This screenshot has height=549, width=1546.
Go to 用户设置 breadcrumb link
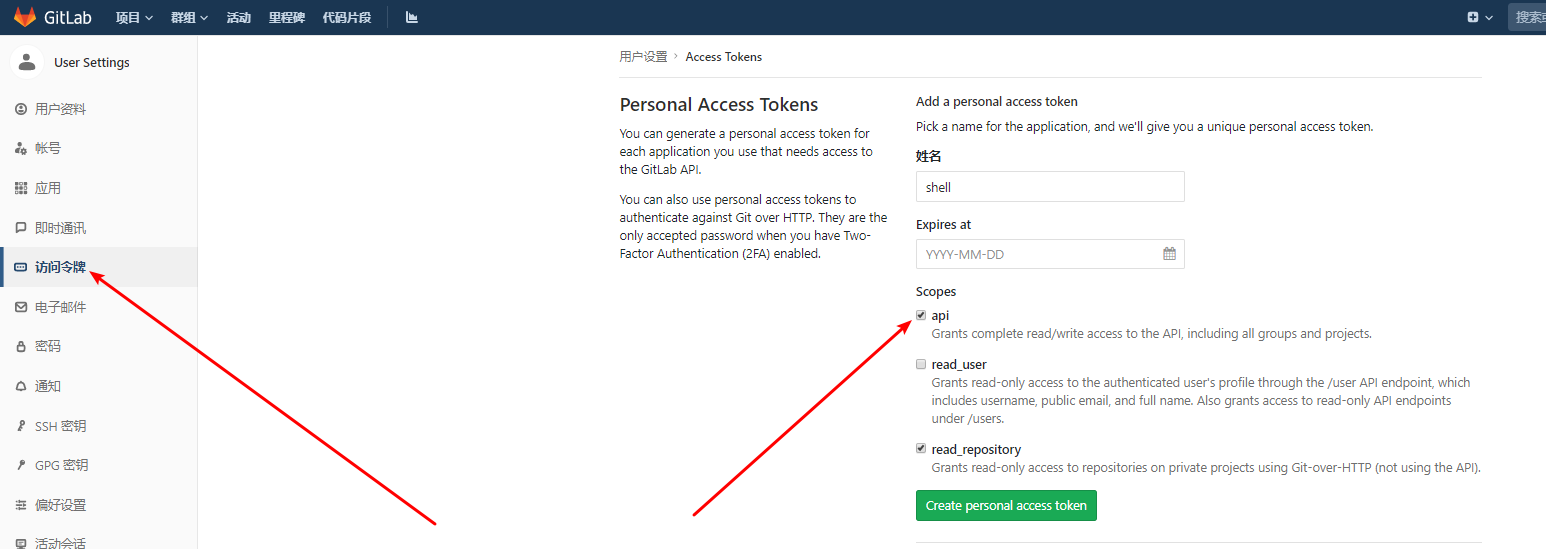[643, 57]
